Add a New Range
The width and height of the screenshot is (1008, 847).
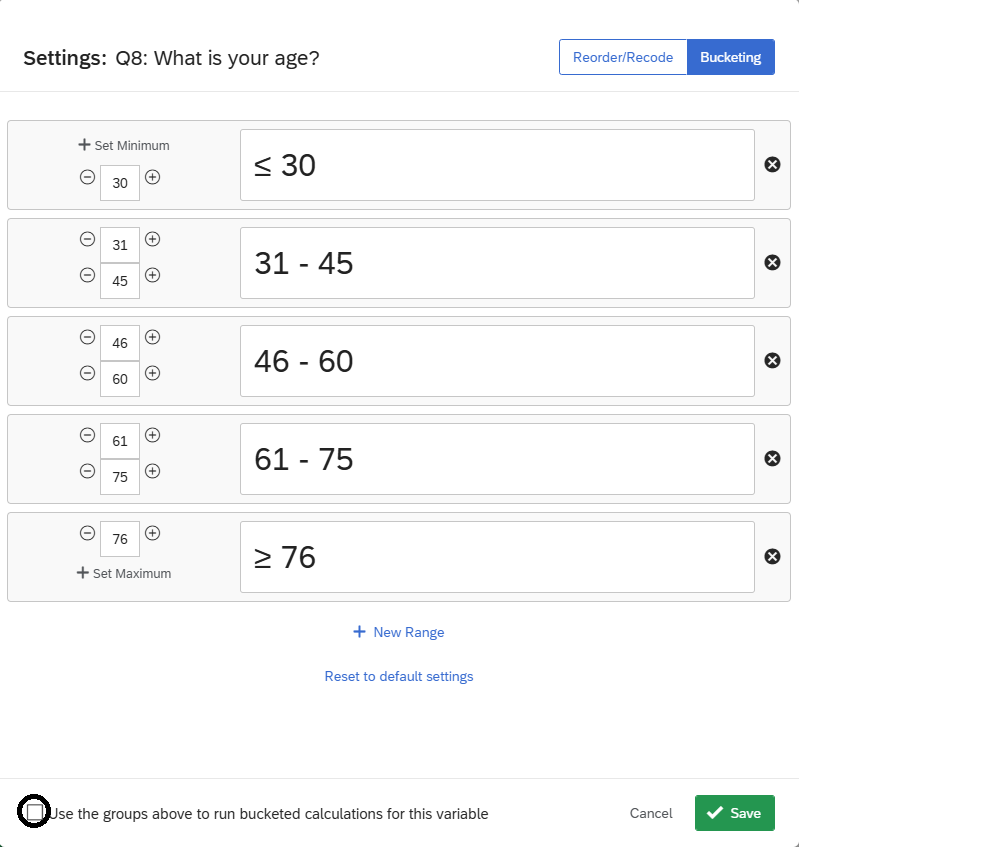399,632
